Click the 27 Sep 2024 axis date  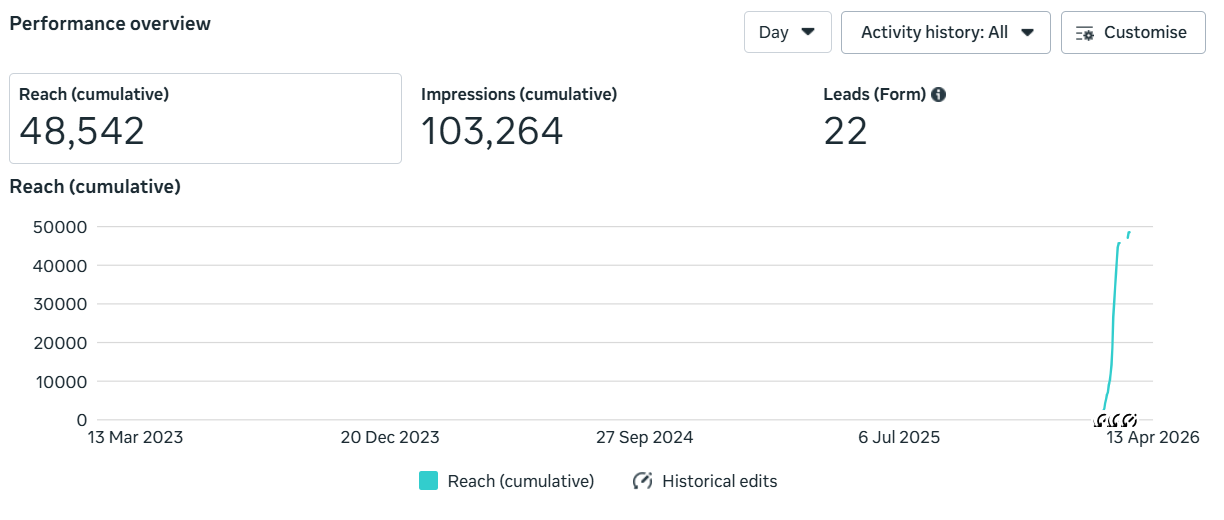click(645, 438)
